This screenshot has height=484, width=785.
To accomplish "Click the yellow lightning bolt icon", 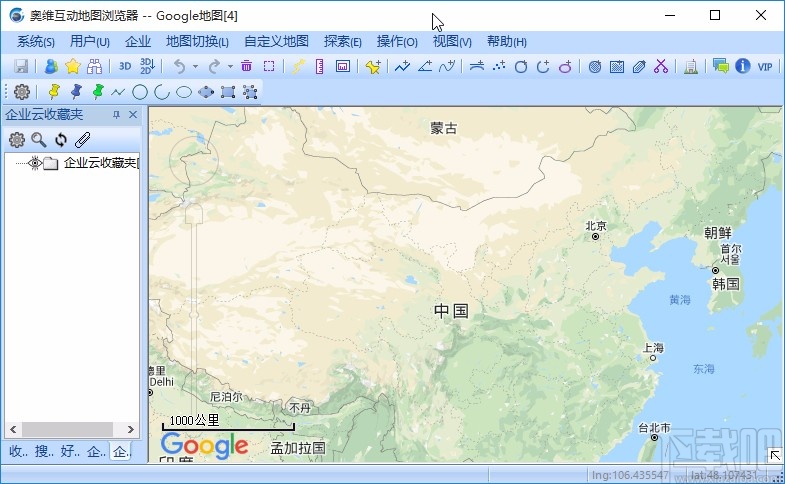I will tap(299, 66).
